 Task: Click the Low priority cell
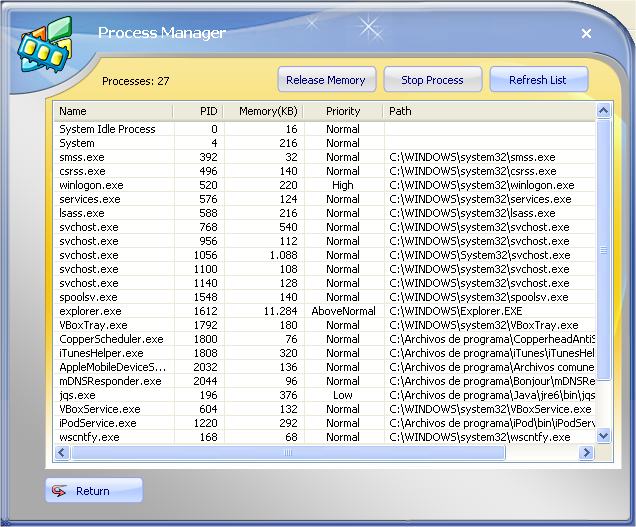[343, 395]
